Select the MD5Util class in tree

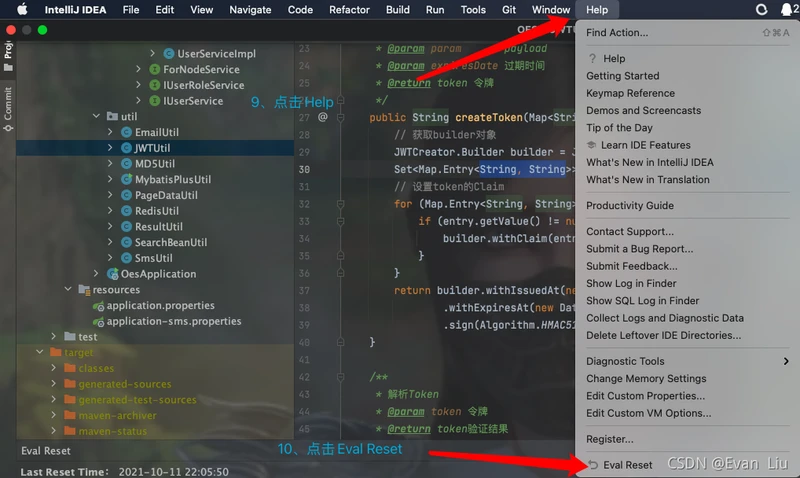point(154,164)
